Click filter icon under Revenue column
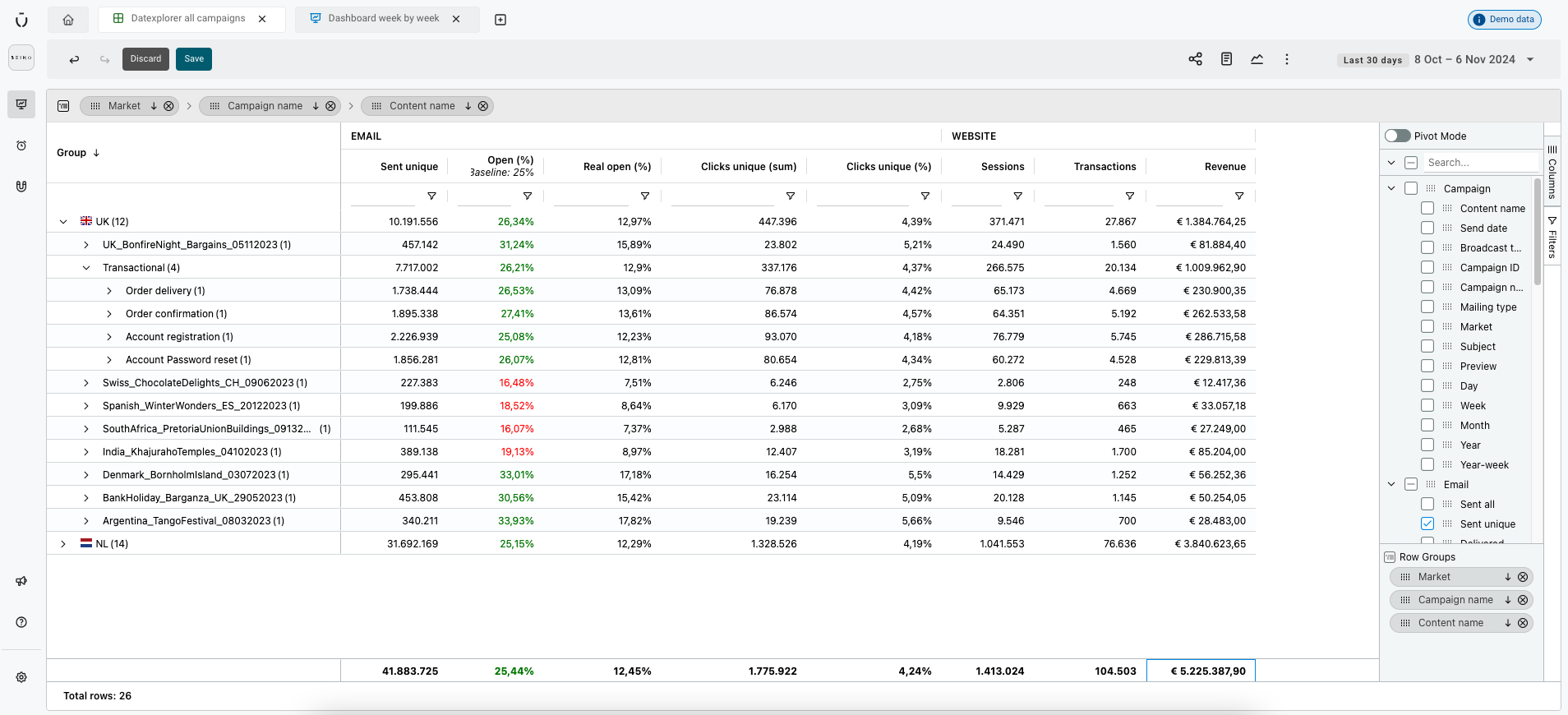The height and width of the screenshot is (715, 1568). [x=1238, y=196]
